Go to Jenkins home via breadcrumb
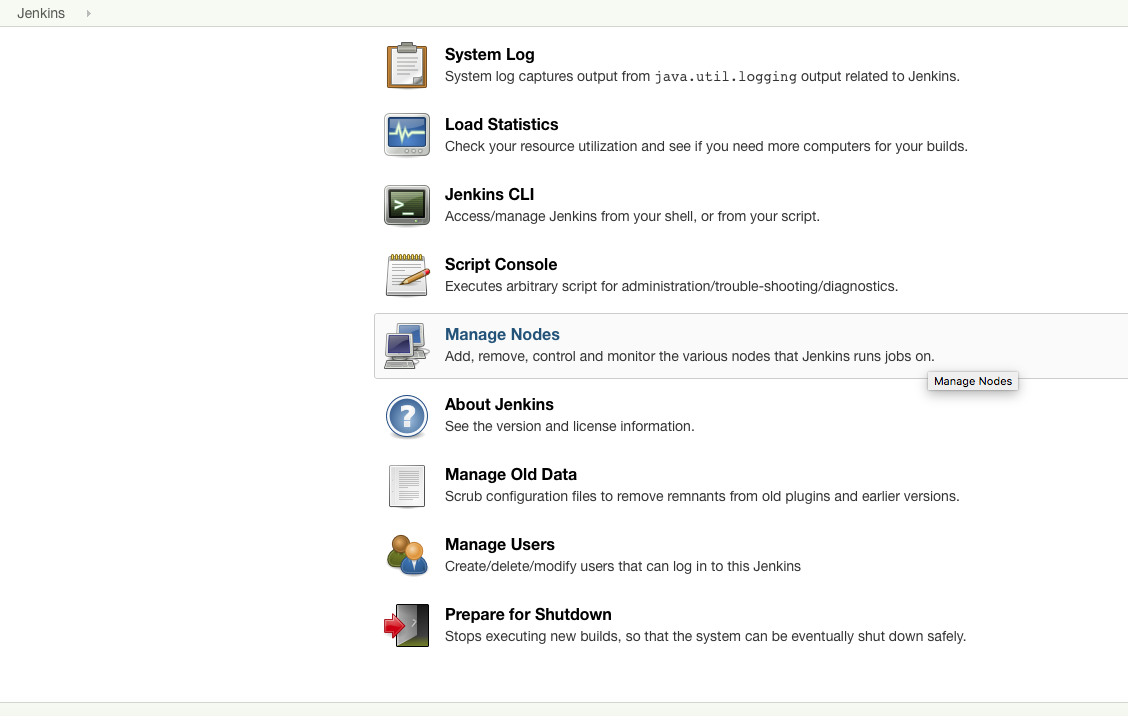 click(x=41, y=13)
